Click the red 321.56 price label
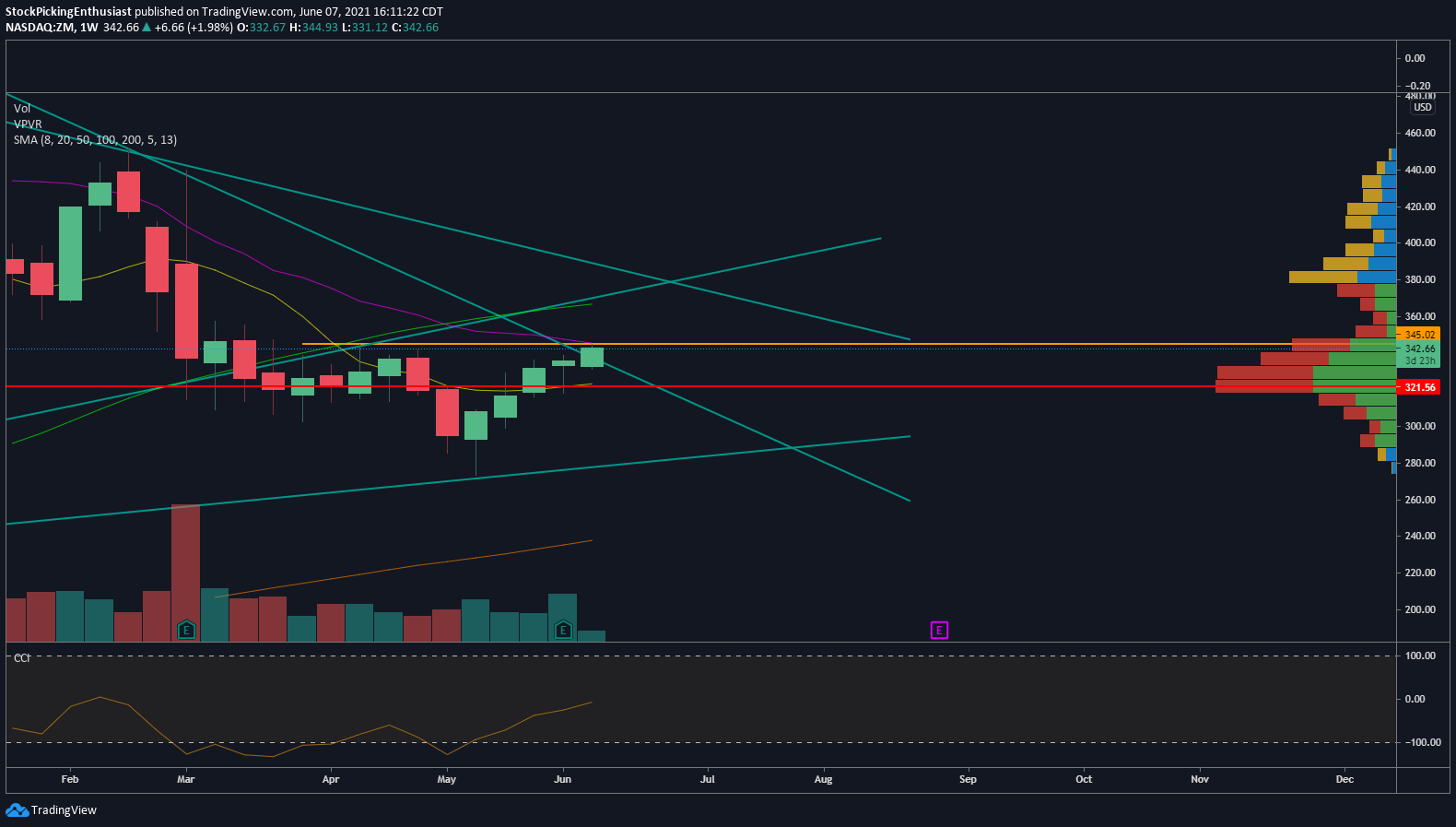This screenshot has height=827, width=1456. pos(1418,387)
